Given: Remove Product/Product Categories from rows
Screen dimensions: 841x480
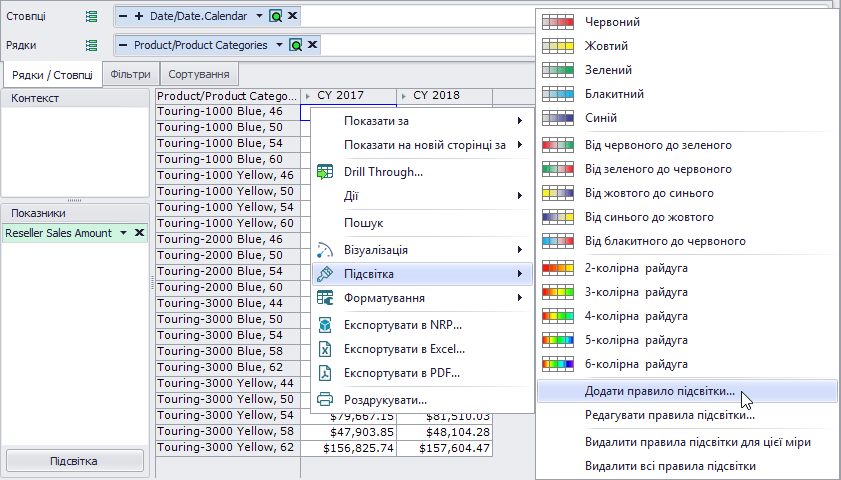Looking at the screenshot, I should click(x=312, y=45).
